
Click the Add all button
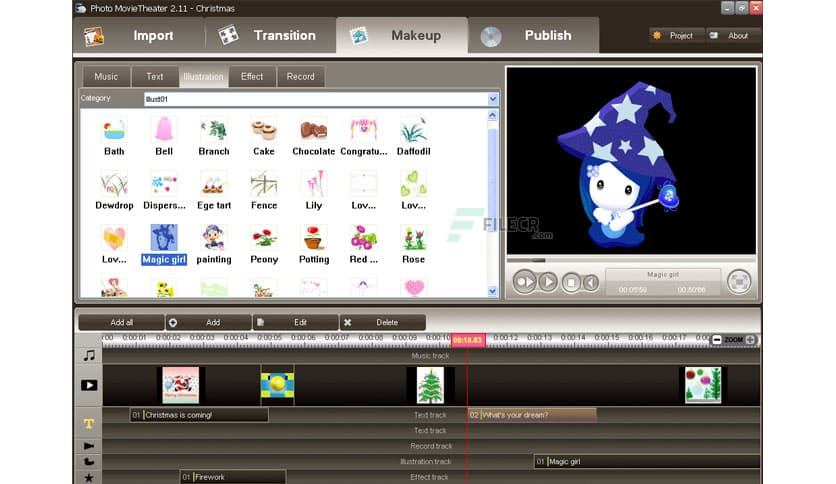tap(122, 322)
